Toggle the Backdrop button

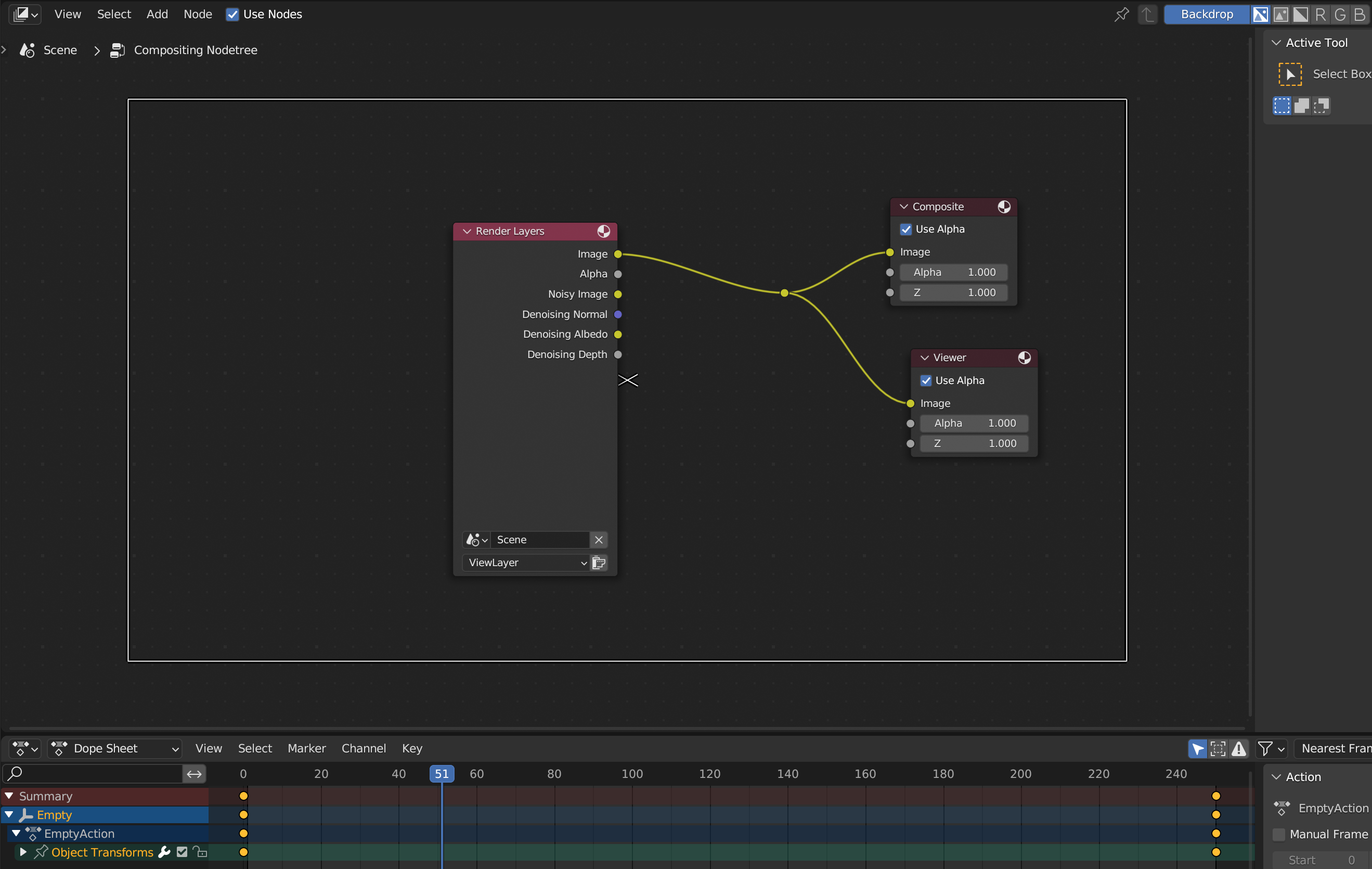click(x=1206, y=14)
